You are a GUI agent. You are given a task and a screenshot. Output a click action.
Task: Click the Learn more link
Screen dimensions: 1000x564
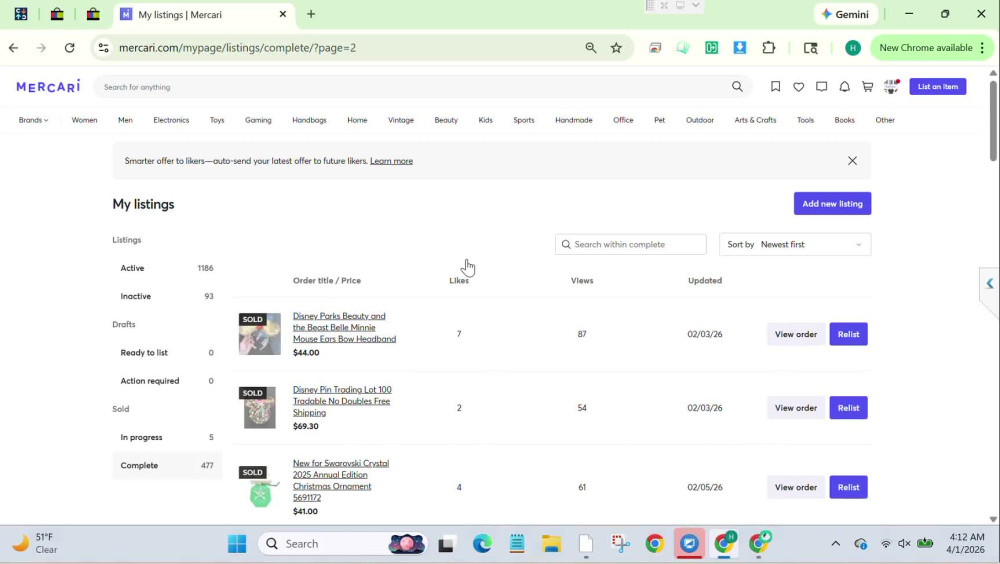click(x=391, y=161)
